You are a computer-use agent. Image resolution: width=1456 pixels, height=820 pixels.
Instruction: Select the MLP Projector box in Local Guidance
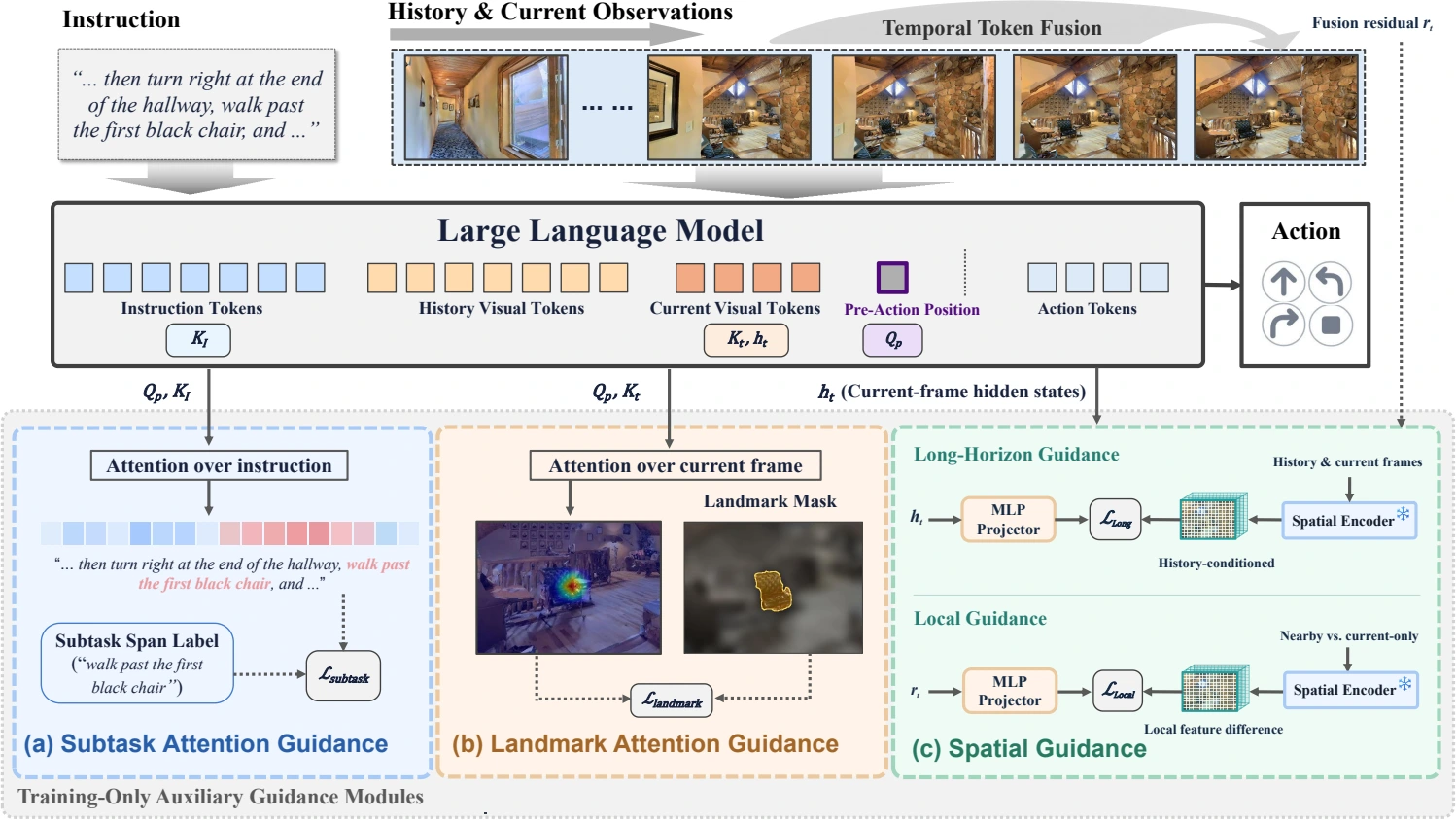point(1009,691)
